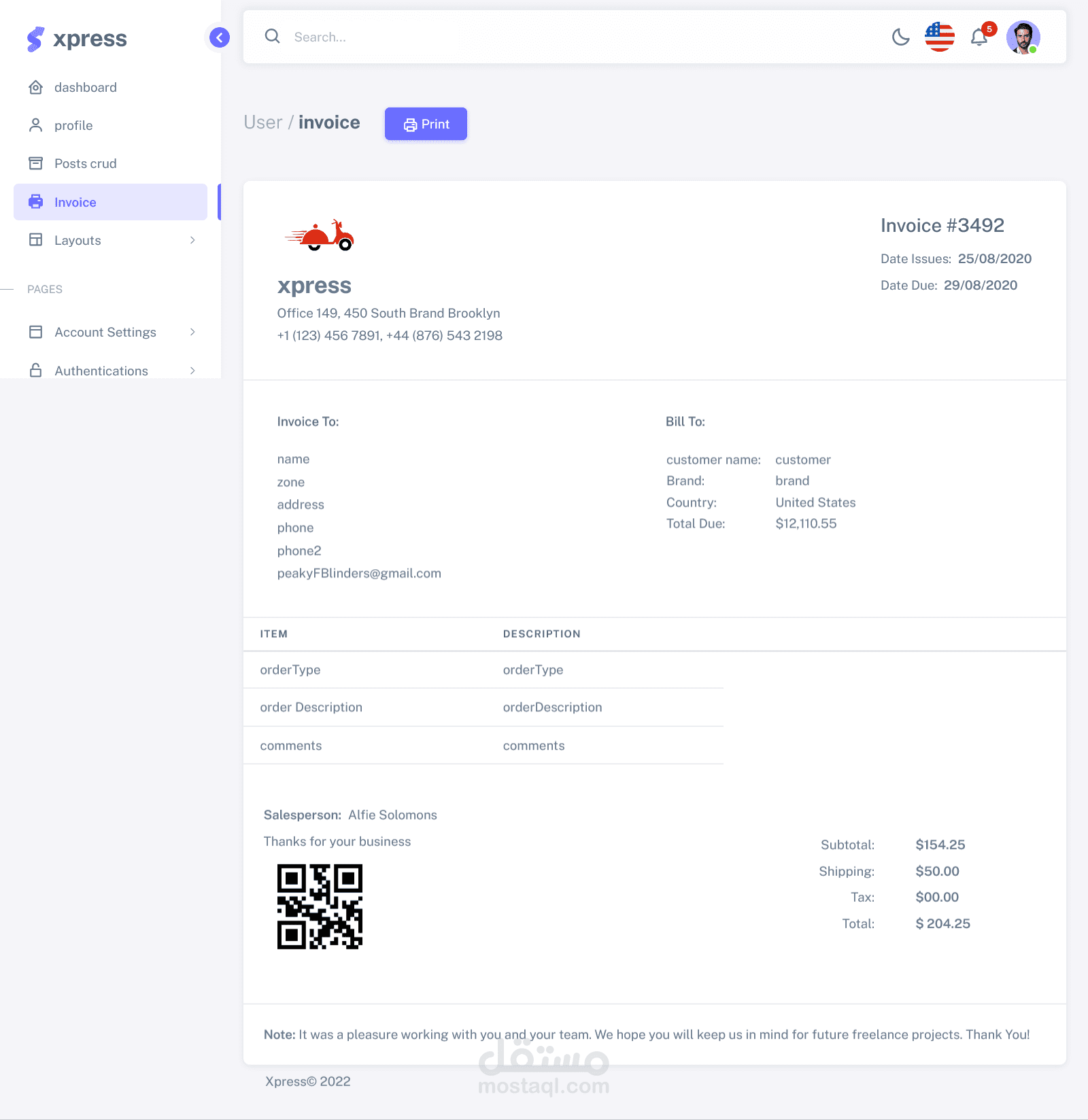Click email peakyFBlinders@gmail.com
The width and height of the screenshot is (1088, 1120).
[359, 573]
